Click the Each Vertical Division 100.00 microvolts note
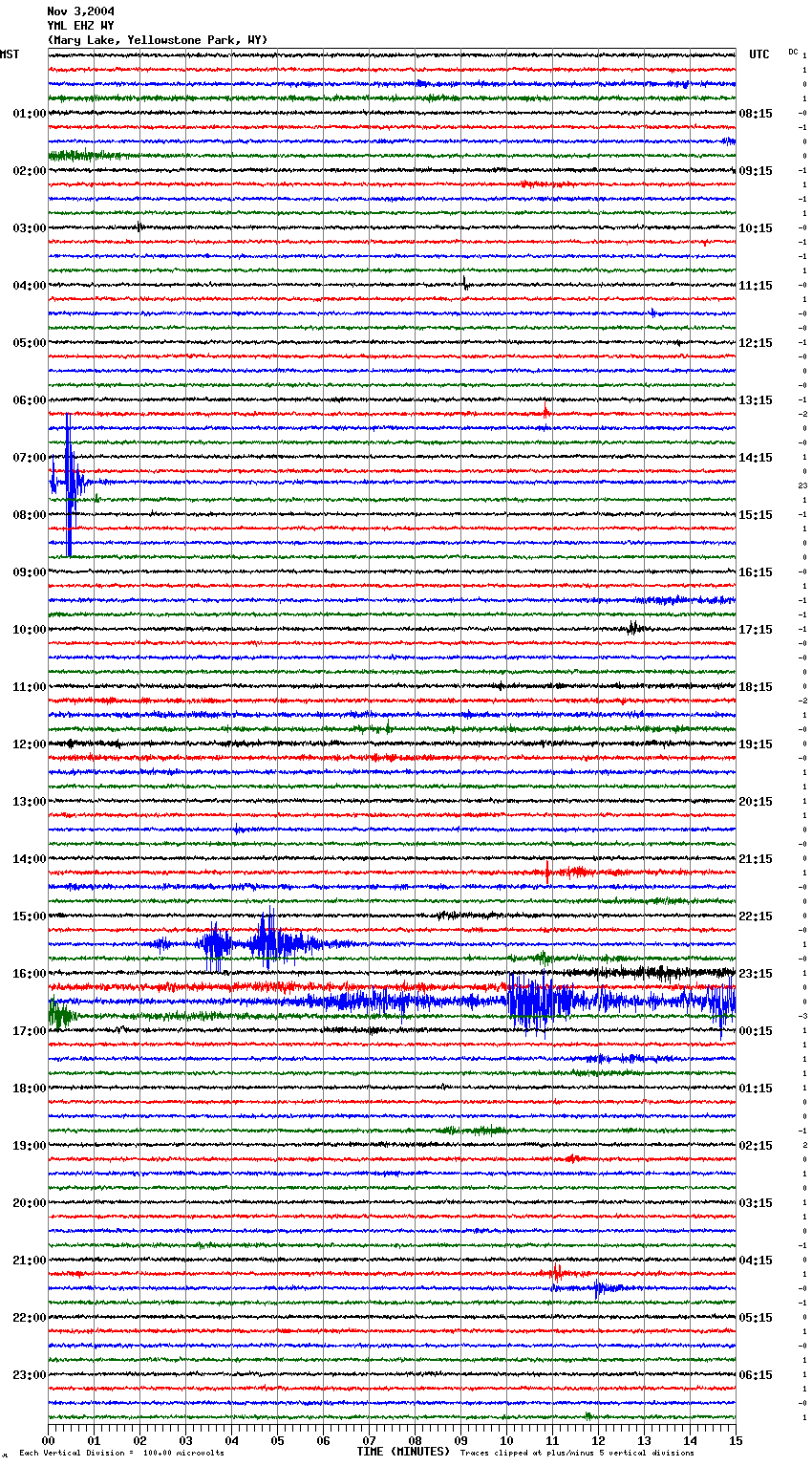The image size is (812, 1466). pos(121,1453)
